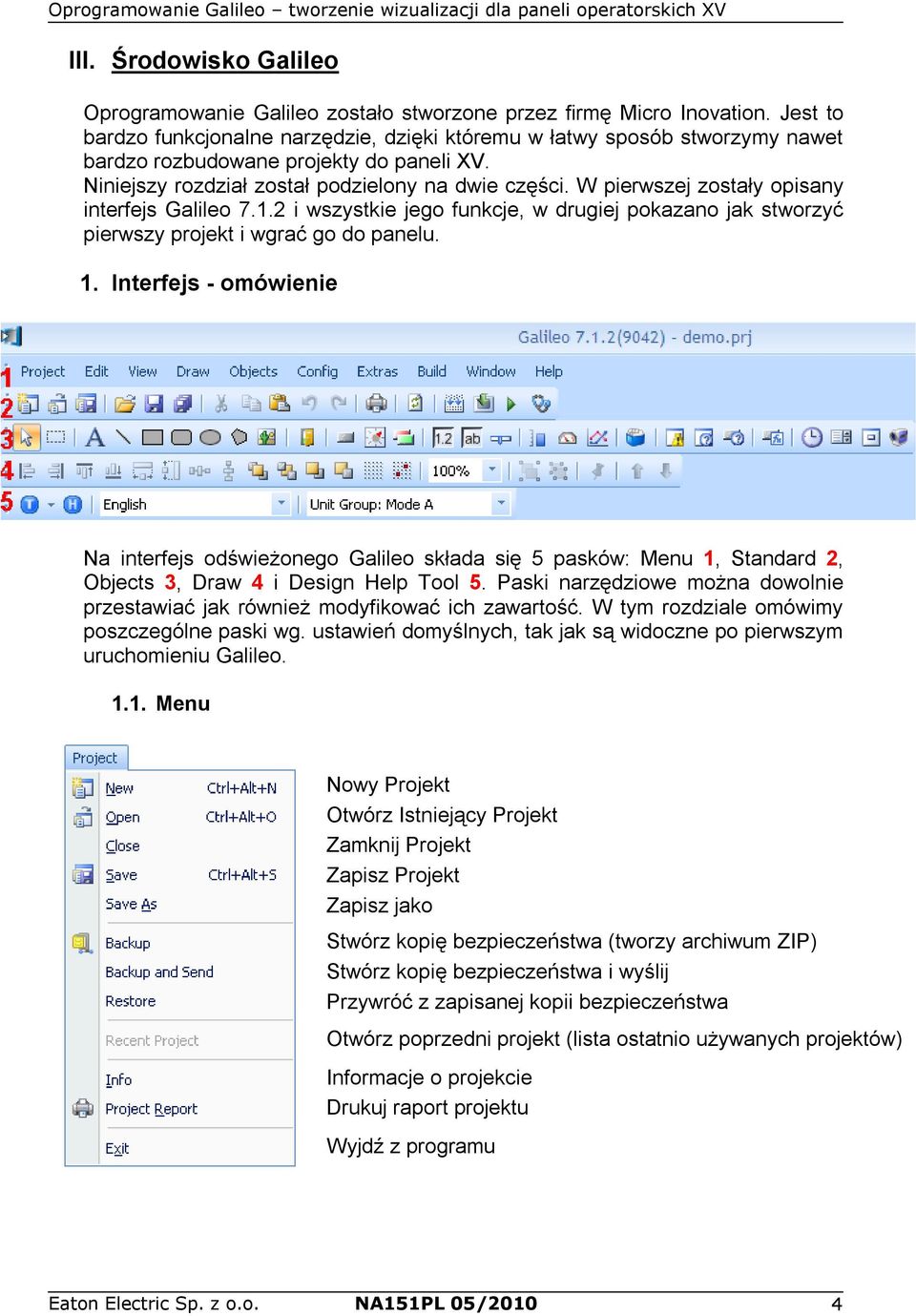Choose Project Report menu entry

(x=181, y=1109)
